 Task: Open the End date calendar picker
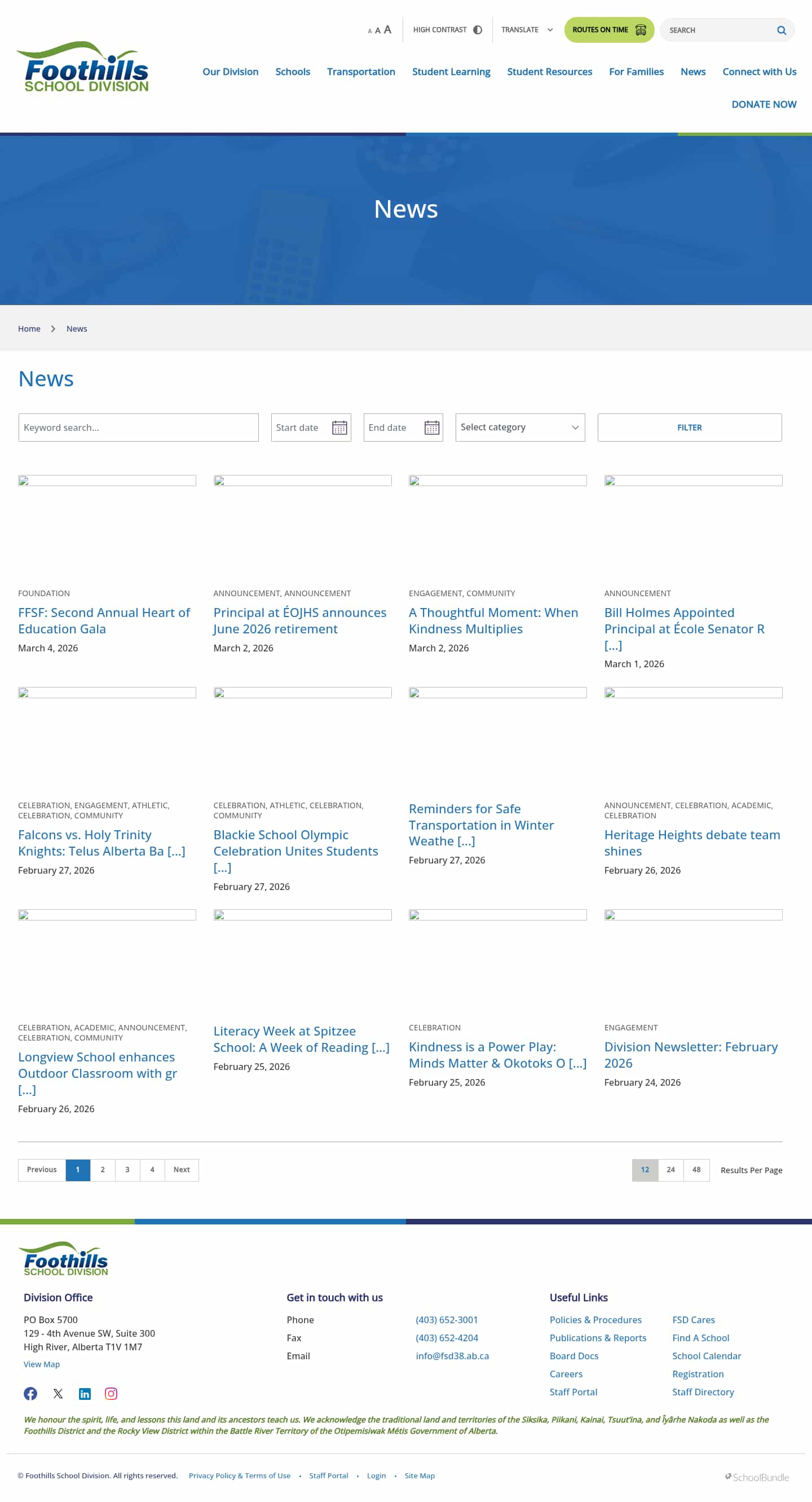431,428
